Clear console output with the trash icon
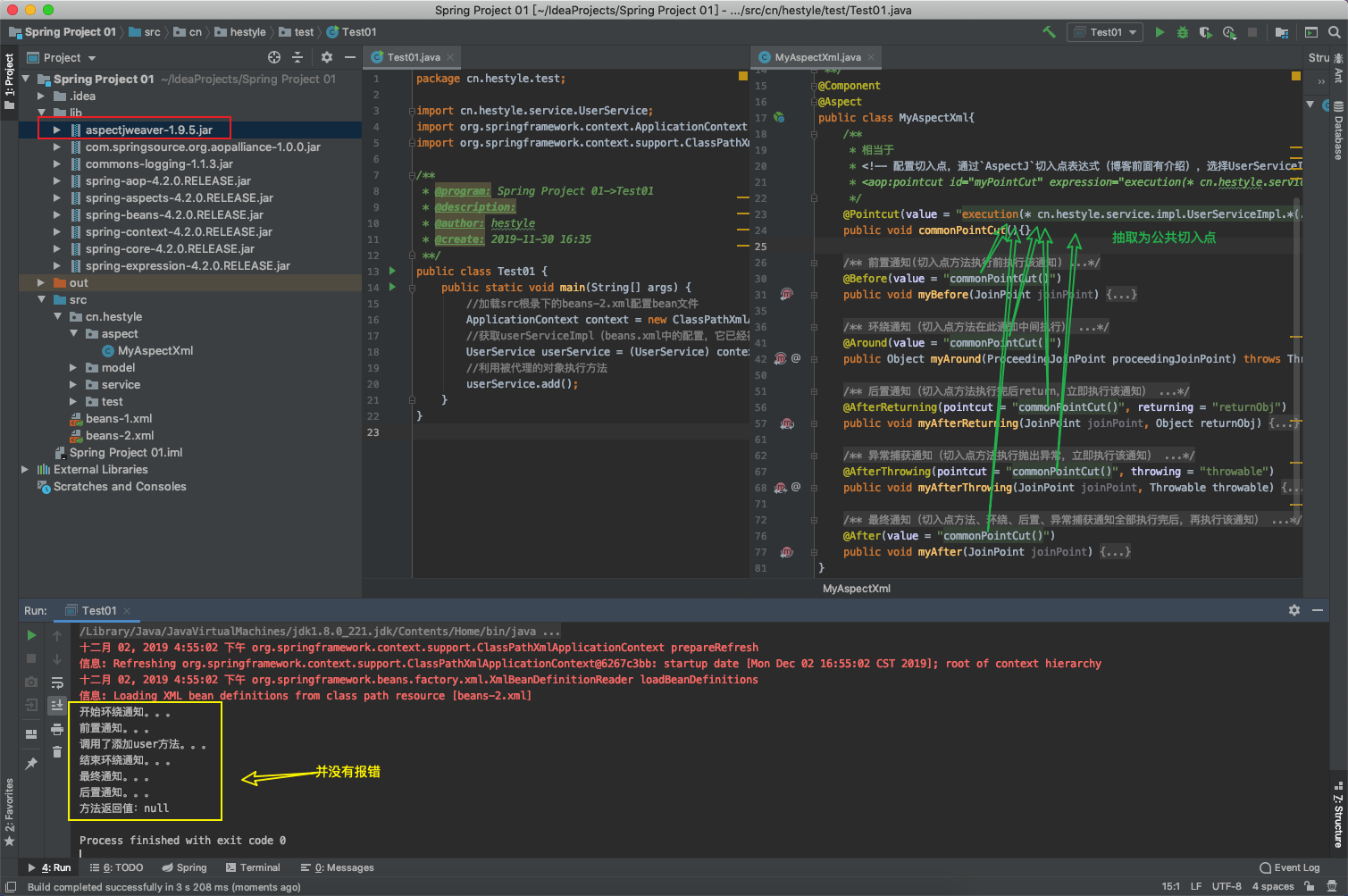The image size is (1348, 896). 57,750
